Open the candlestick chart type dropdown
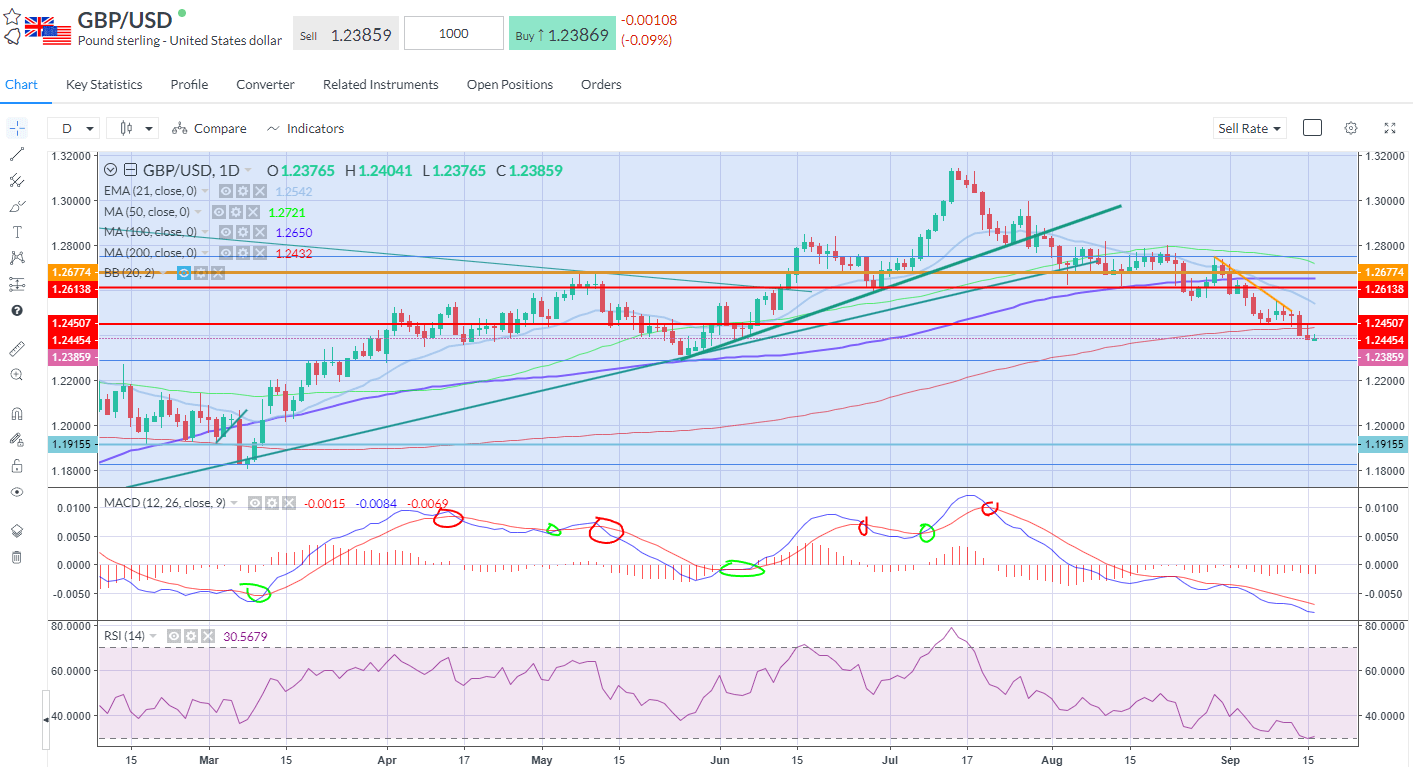The width and height of the screenshot is (1416, 767). tap(135, 128)
